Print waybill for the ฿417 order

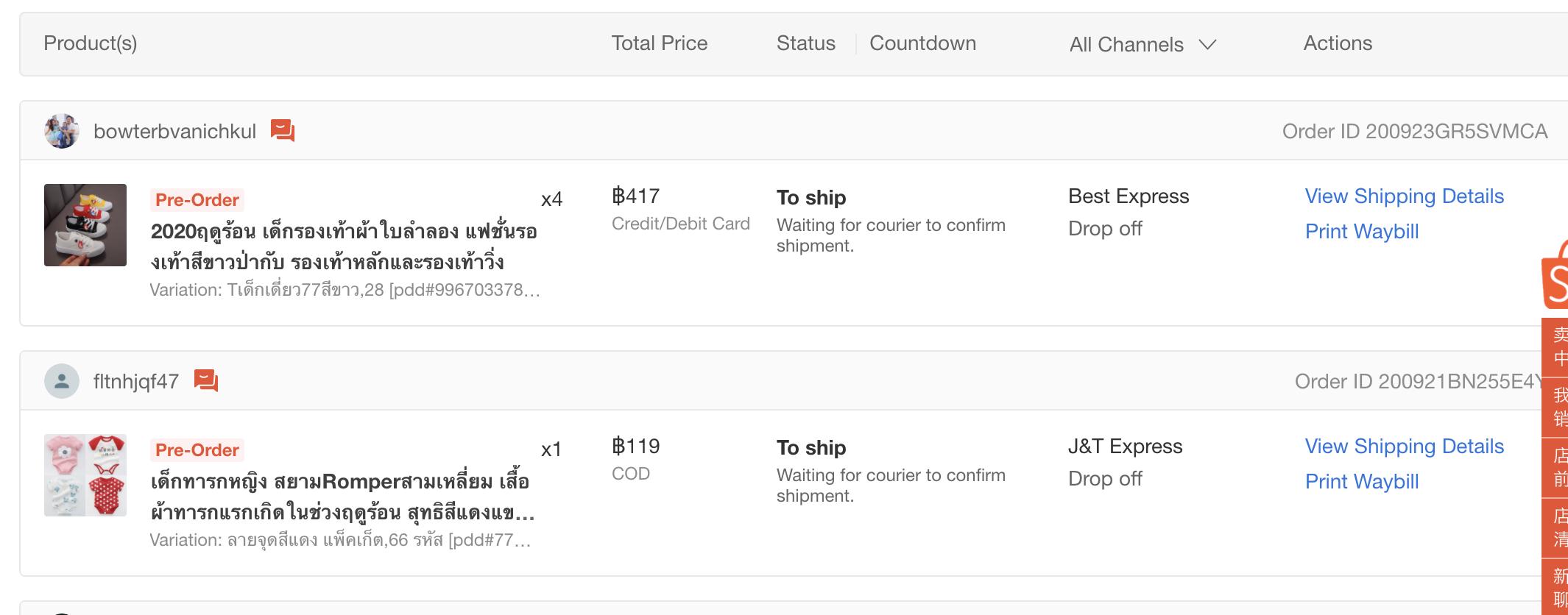pos(1361,232)
